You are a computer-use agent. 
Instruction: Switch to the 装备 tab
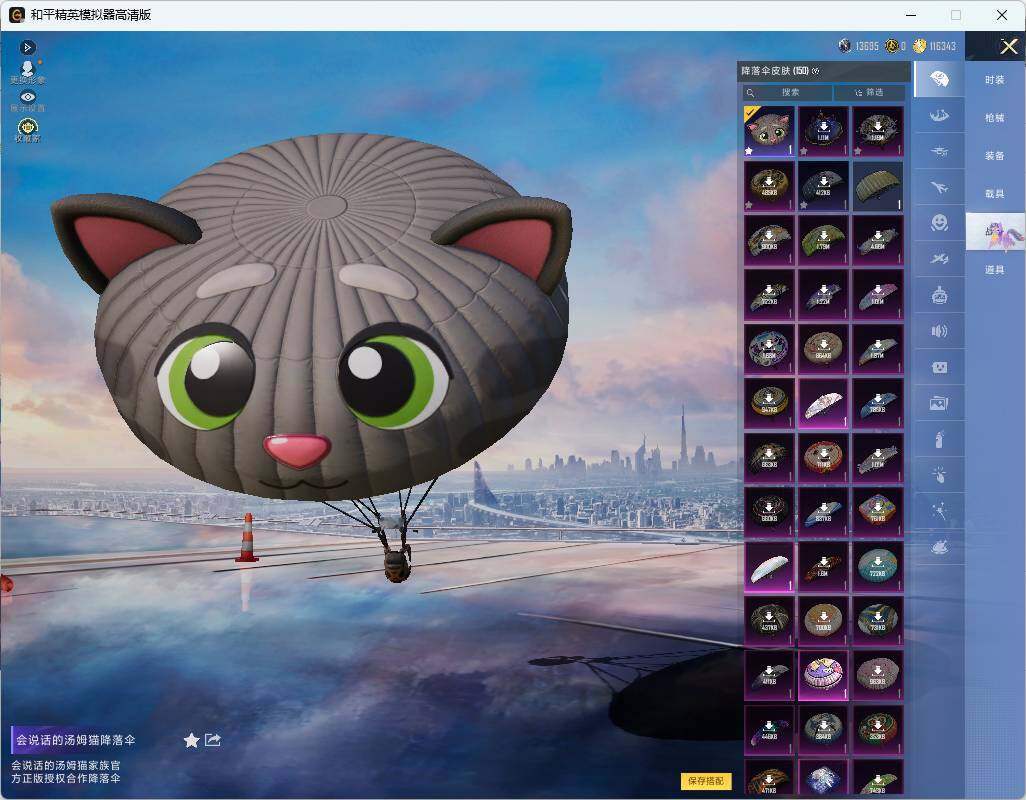click(995, 156)
